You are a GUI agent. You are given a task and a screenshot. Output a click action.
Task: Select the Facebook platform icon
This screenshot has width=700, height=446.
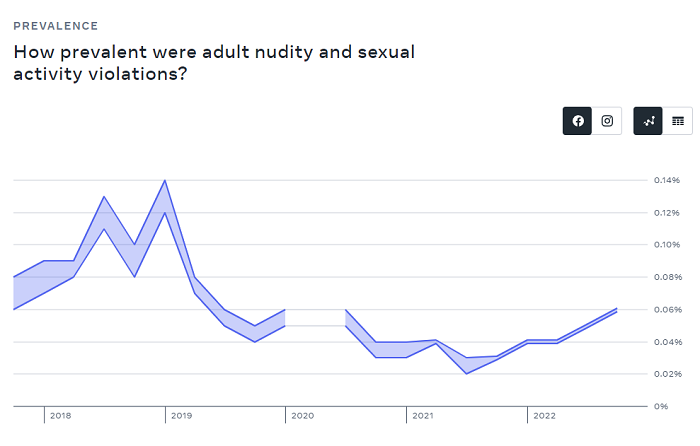coord(577,121)
